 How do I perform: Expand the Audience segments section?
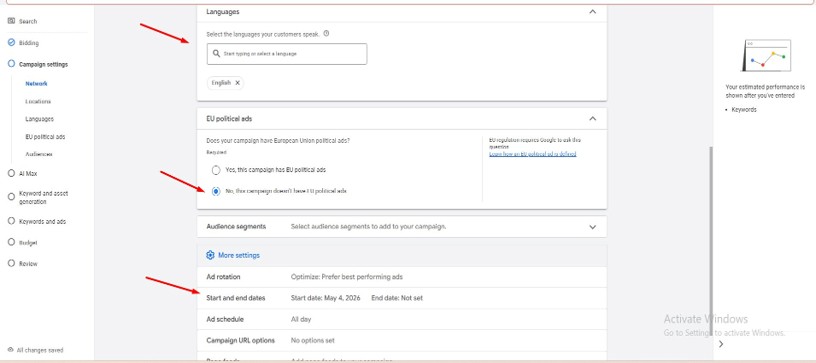tap(592, 227)
